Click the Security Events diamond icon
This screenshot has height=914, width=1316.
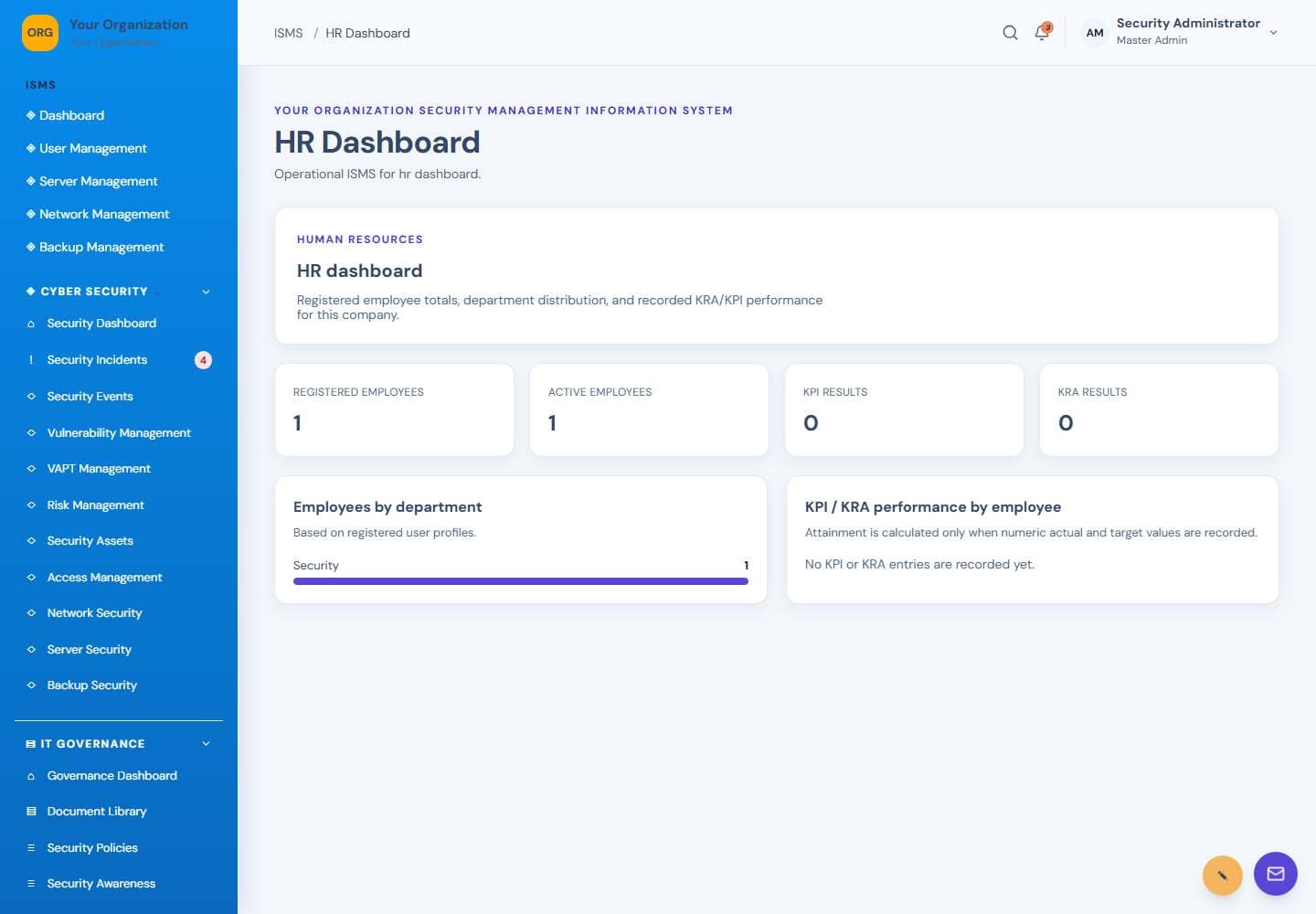pos(31,397)
